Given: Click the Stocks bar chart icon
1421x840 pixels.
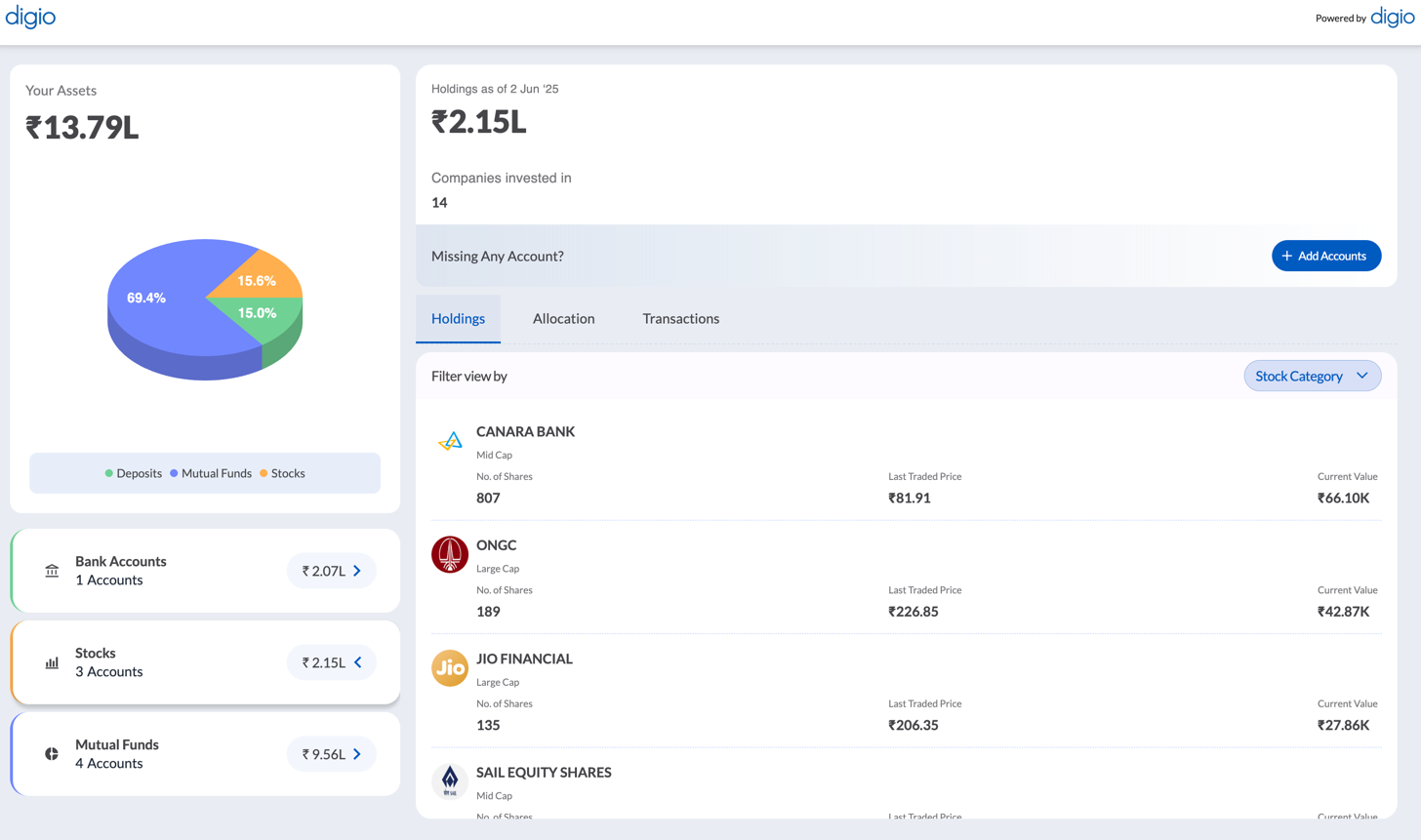Looking at the screenshot, I should [52, 662].
